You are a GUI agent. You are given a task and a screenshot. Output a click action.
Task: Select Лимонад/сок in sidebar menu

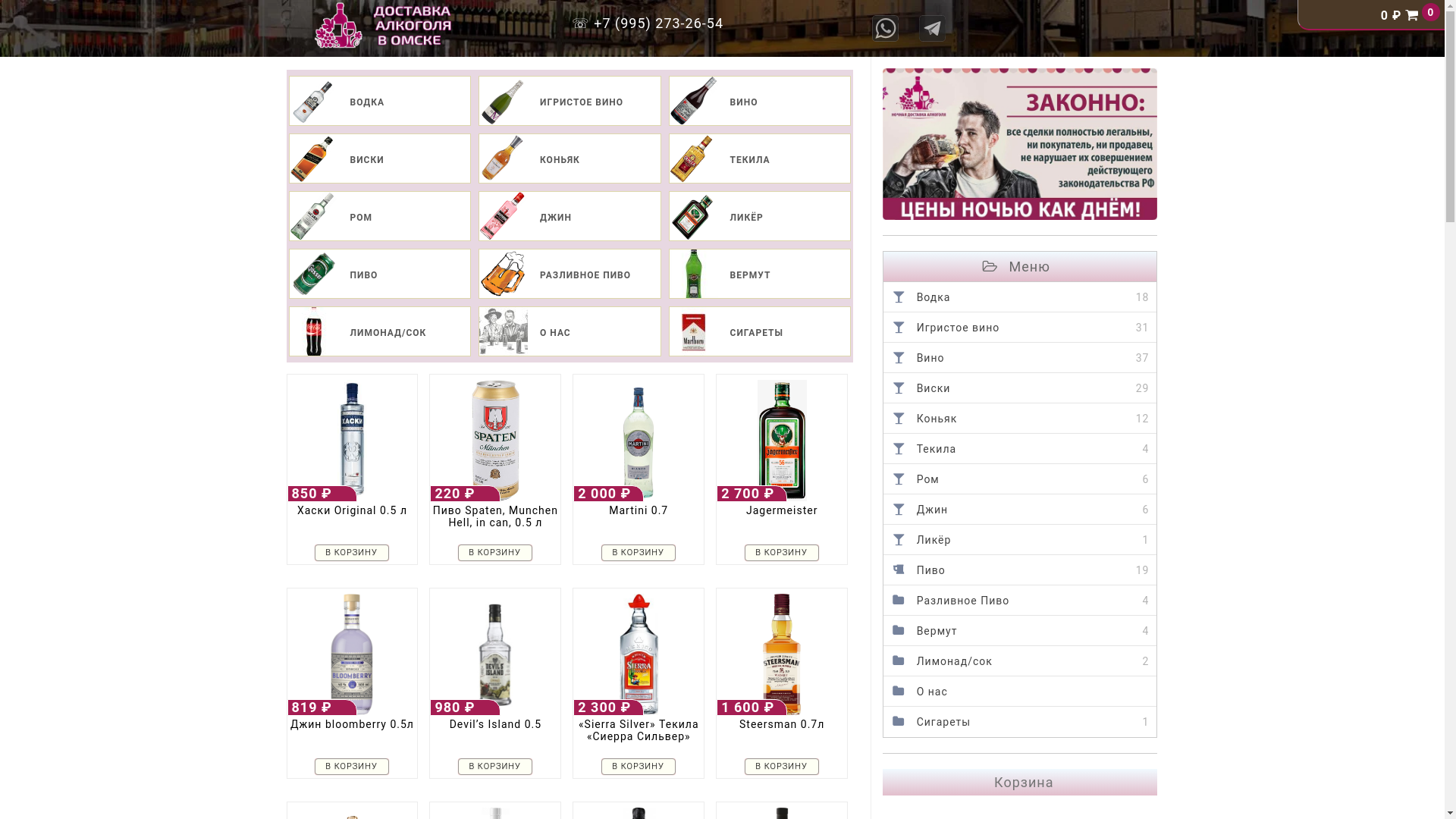click(1019, 661)
